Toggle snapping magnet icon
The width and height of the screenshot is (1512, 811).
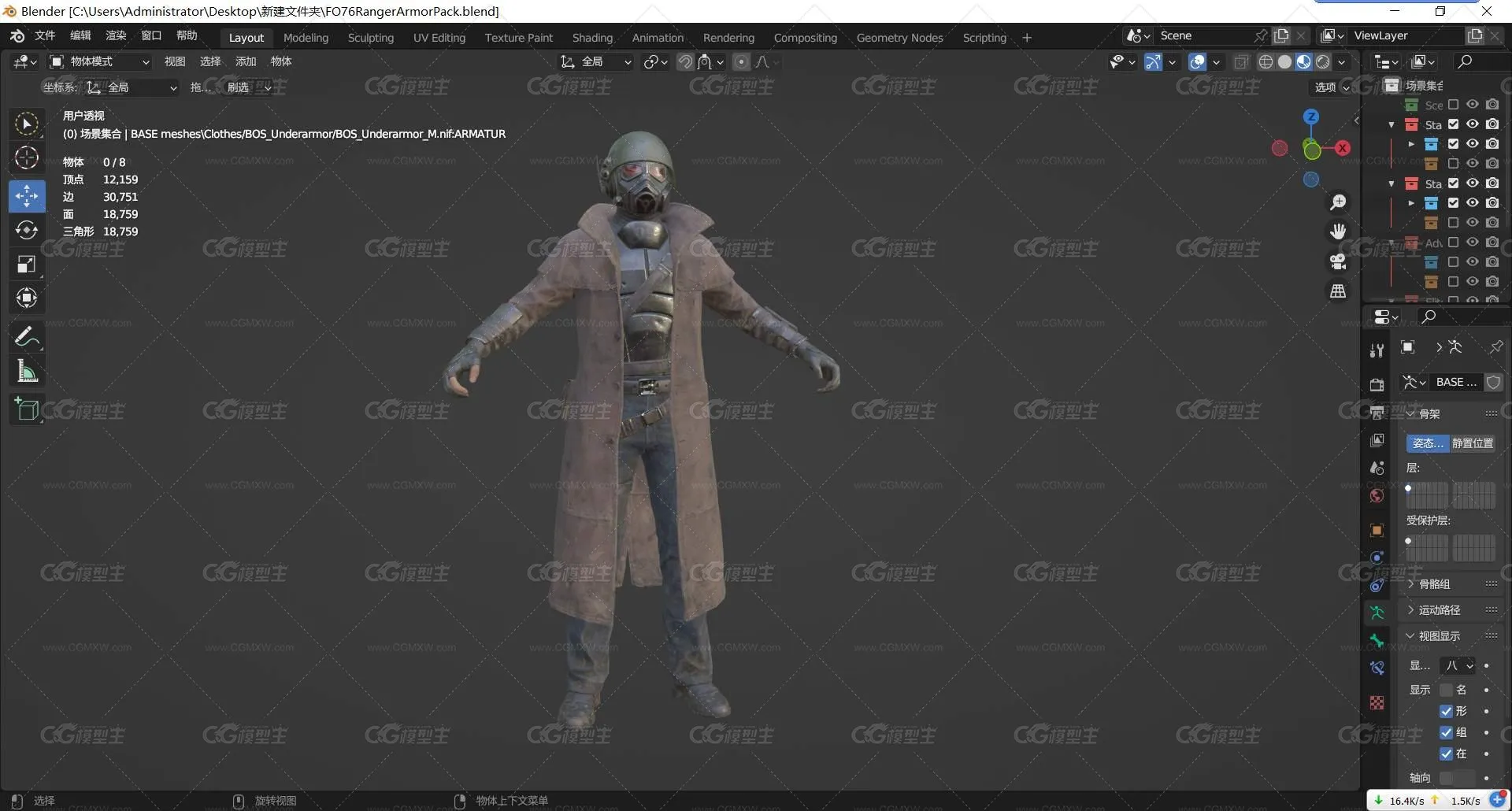(x=685, y=62)
